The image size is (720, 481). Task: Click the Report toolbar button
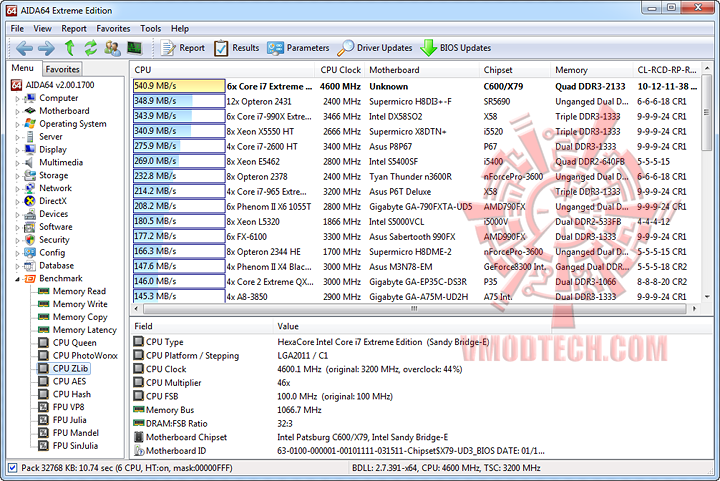(x=182, y=48)
